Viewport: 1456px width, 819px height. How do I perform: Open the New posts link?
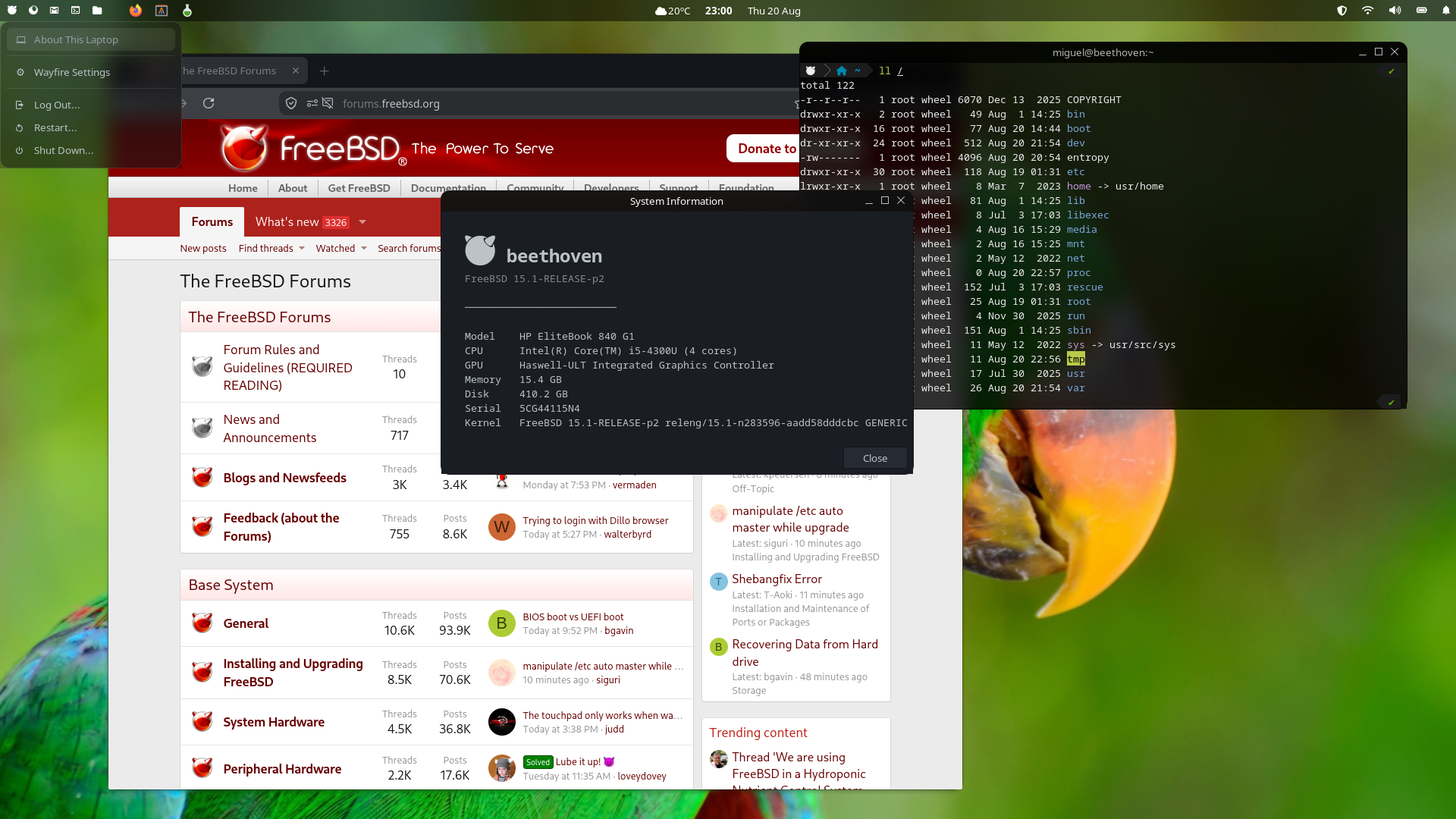pos(203,248)
